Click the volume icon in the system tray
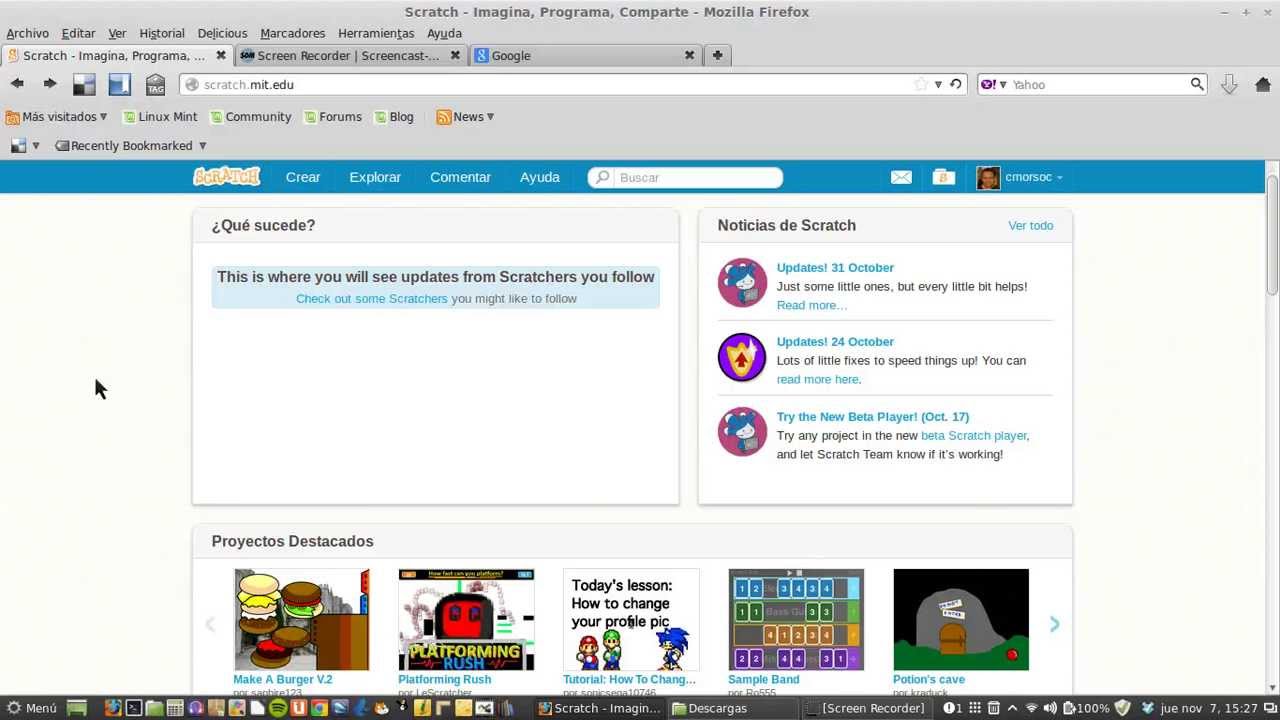 coord(1050,708)
